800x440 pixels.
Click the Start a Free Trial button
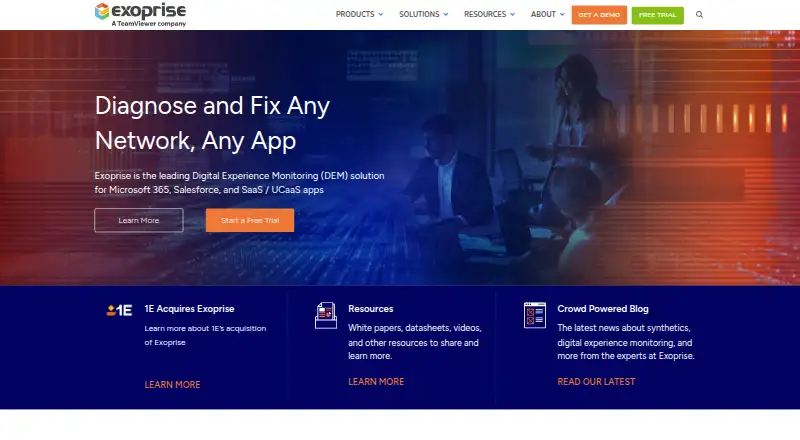250,221
